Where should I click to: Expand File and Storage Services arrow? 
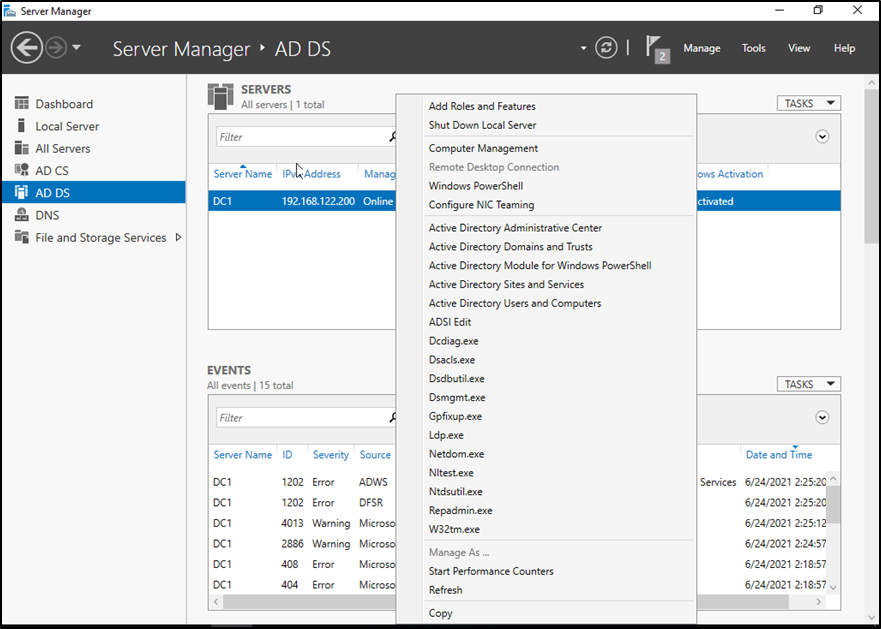coord(178,237)
